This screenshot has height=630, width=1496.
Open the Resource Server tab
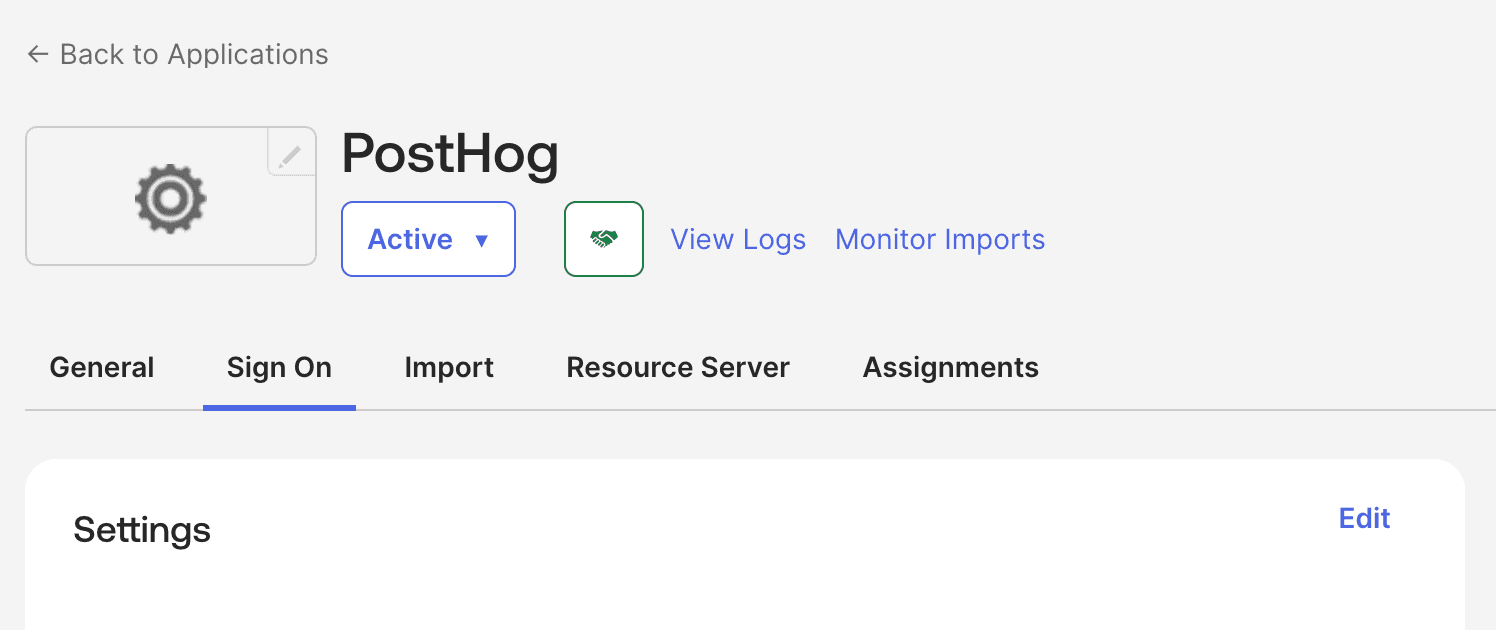[x=678, y=368]
